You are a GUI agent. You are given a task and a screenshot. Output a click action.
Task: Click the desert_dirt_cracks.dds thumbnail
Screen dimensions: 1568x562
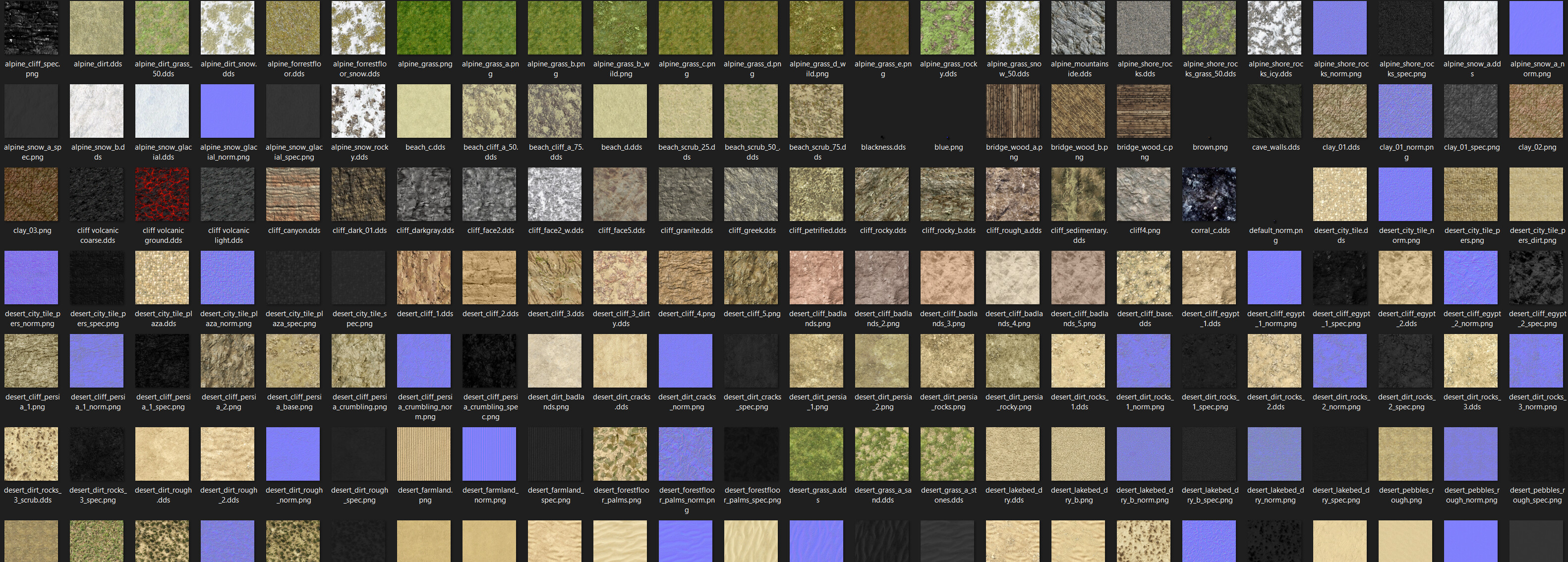click(x=621, y=361)
